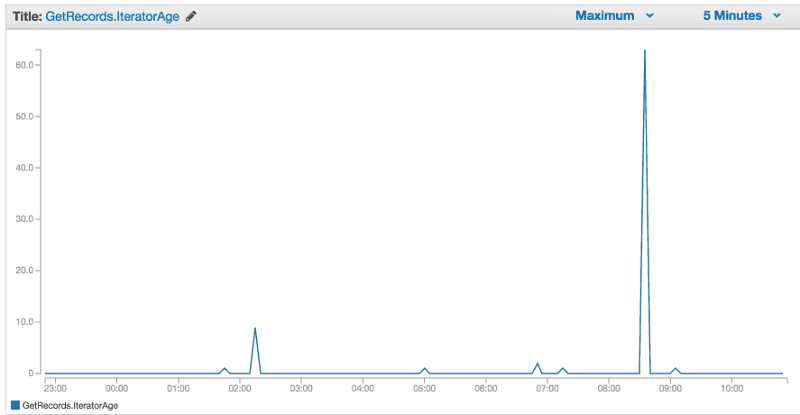
Task: Click the 10.0 value axis label
Action: tap(24, 322)
